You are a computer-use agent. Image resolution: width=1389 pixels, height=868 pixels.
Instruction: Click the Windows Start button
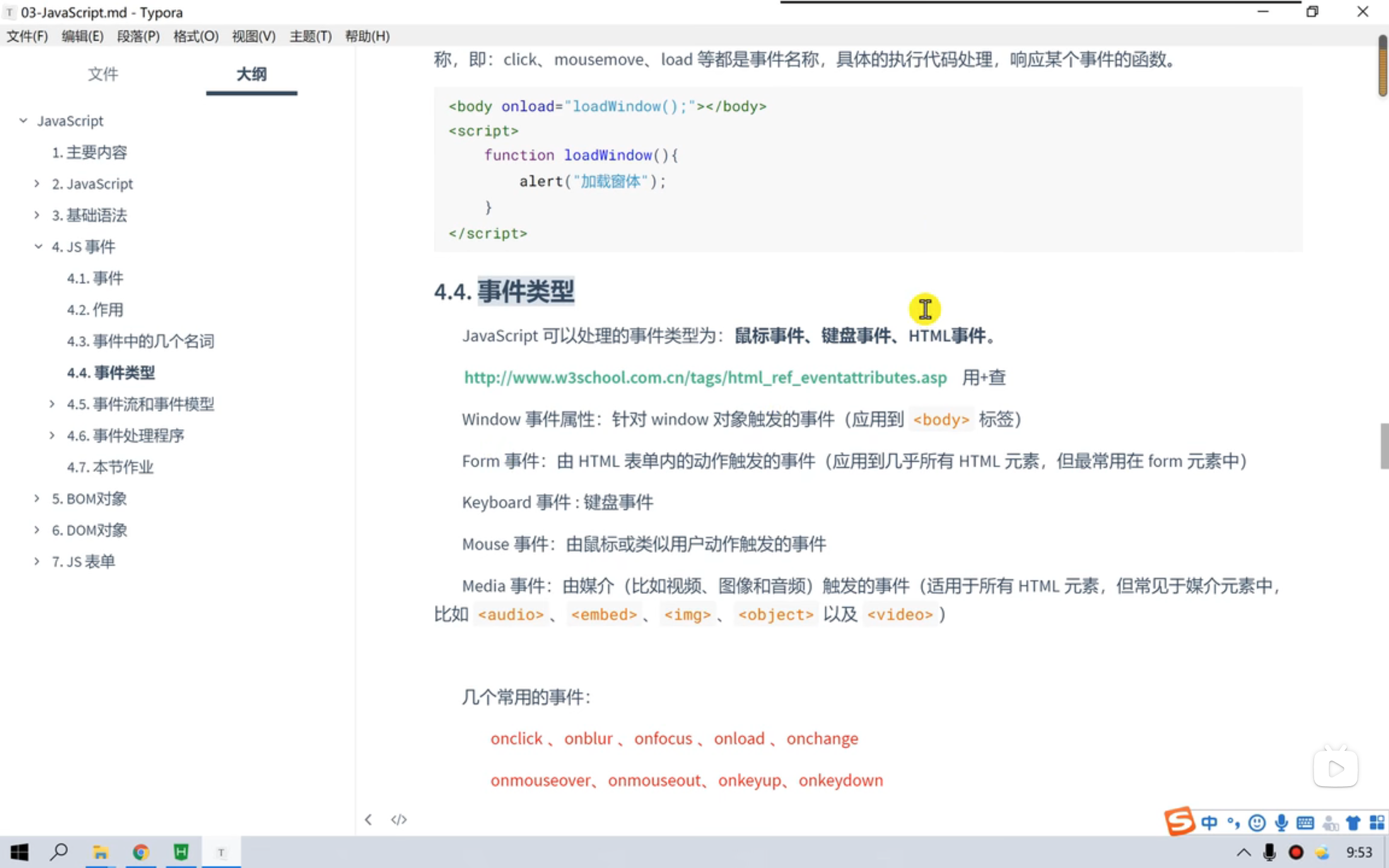[x=21, y=852]
